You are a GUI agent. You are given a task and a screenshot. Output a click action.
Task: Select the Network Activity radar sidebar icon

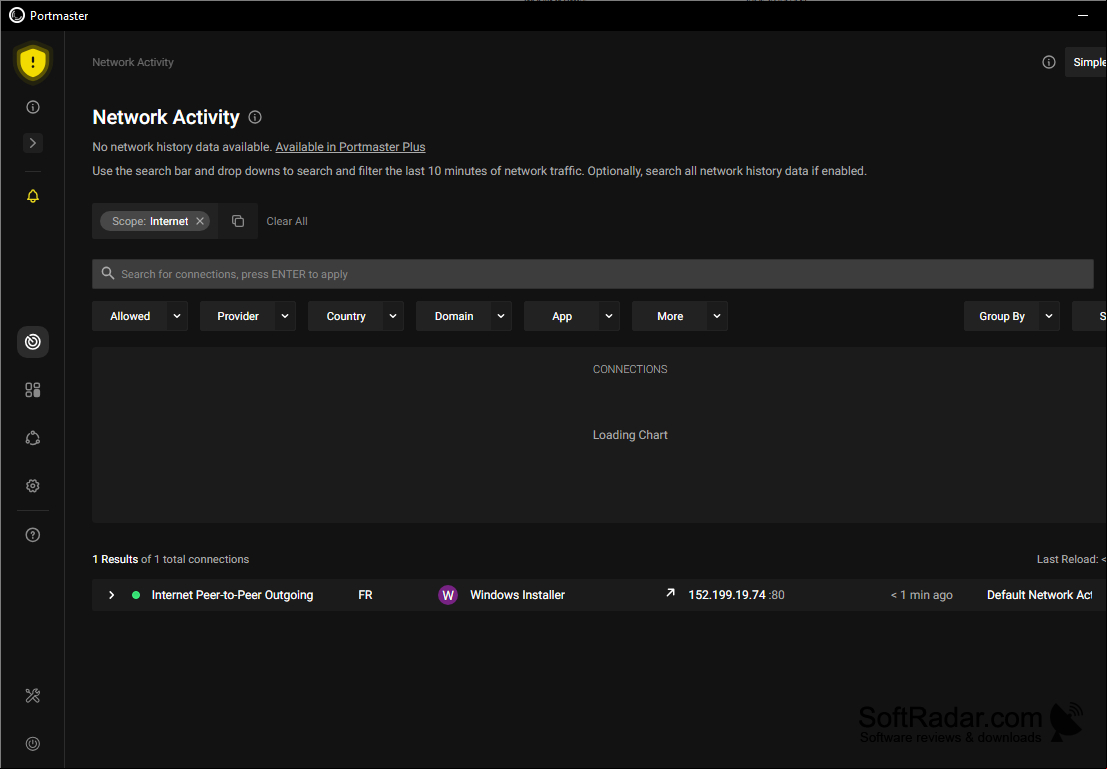click(32, 342)
